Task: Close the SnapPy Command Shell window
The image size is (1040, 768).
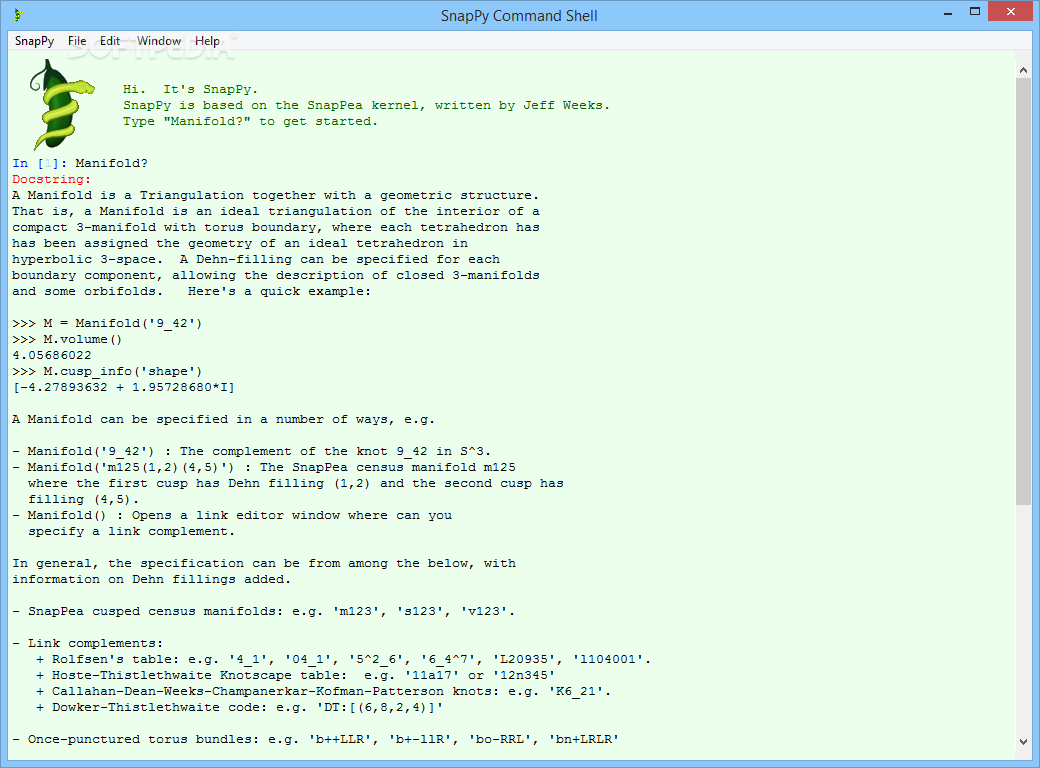Action: coord(1010,12)
